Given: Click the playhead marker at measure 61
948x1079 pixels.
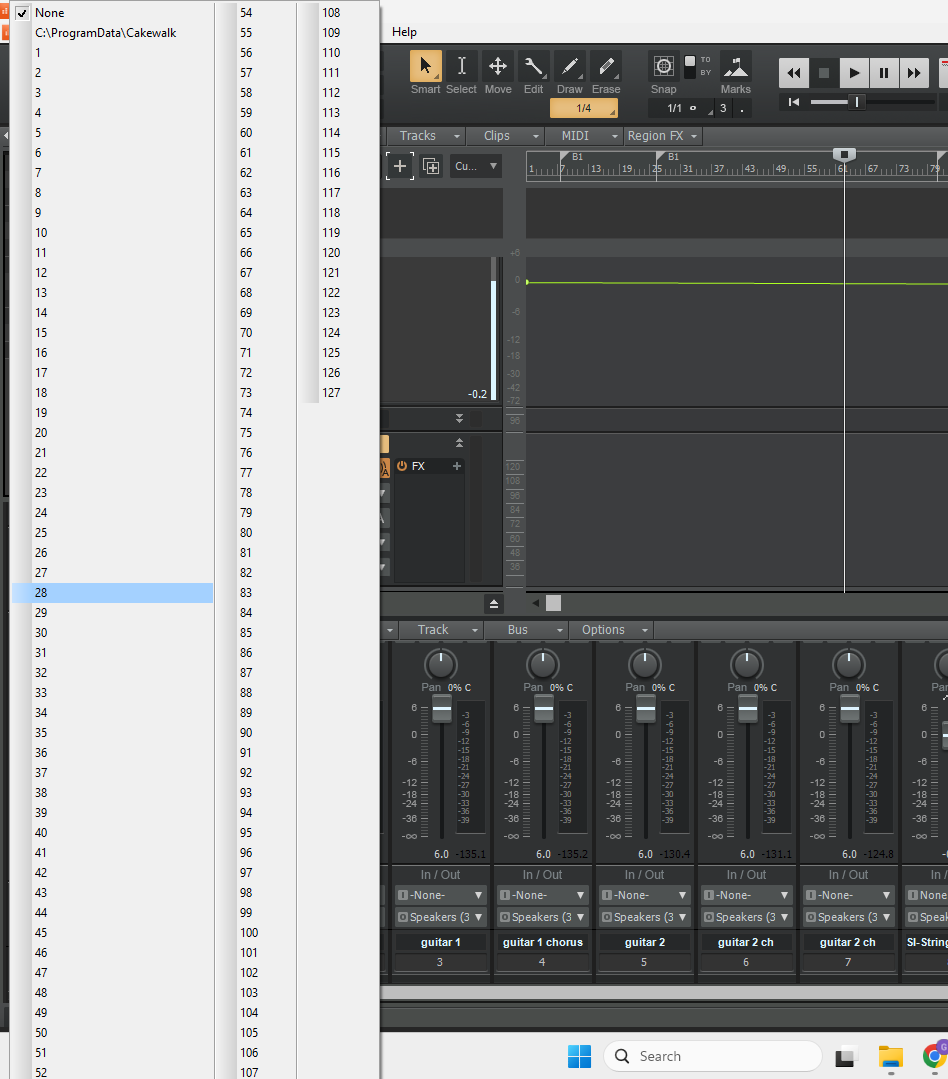Looking at the screenshot, I should 844,154.
